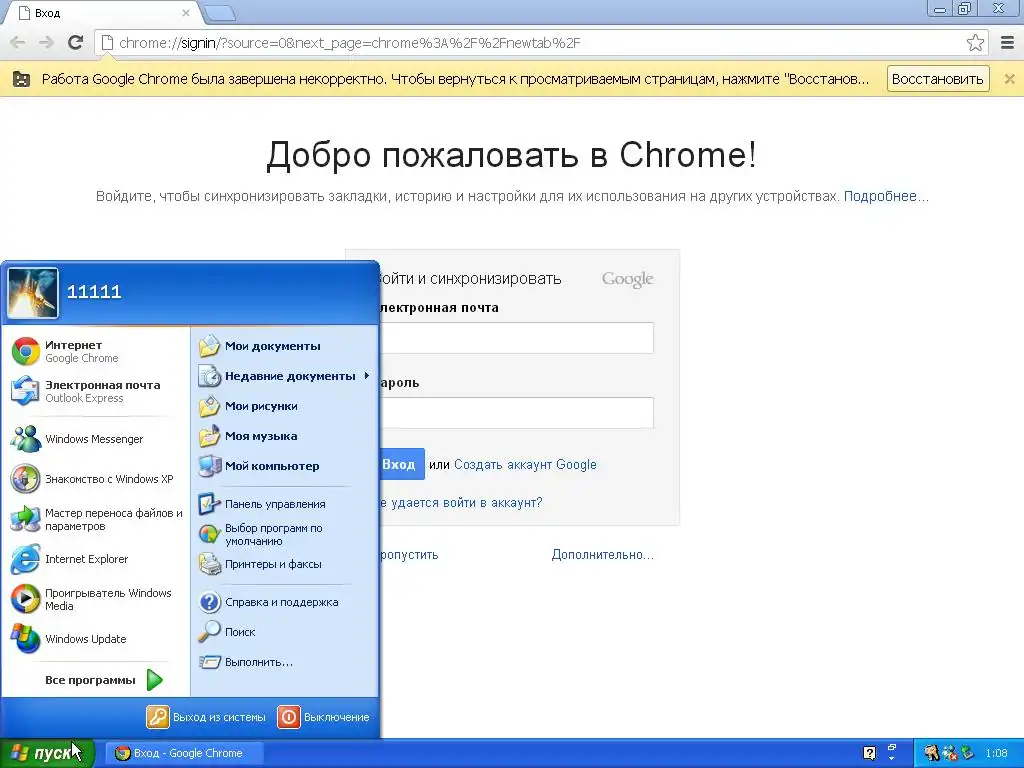Image resolution: width=1024 pixels, height=768 pixels.
Task: Open Google Chrome from Start menu
Action: [26, 351]
